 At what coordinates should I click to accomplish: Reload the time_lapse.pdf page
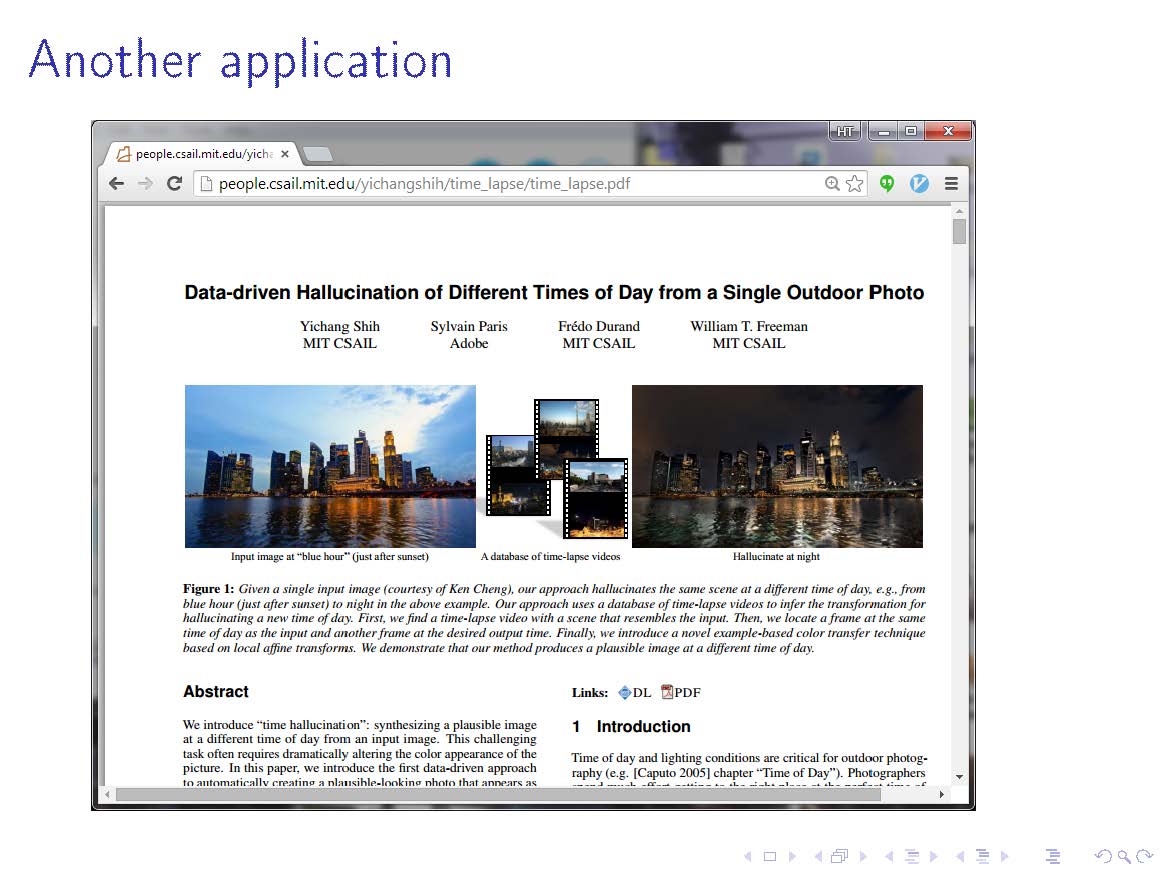click(x=174, y=184)
